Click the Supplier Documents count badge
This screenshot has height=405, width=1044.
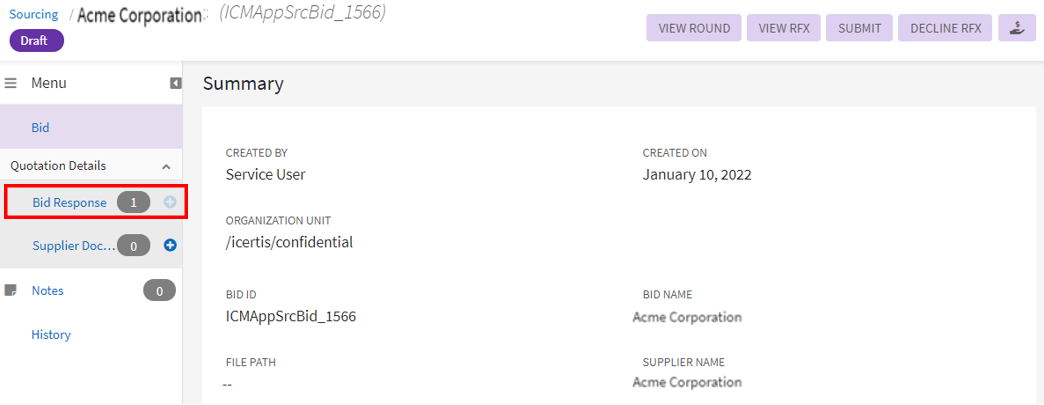(134, 245)
